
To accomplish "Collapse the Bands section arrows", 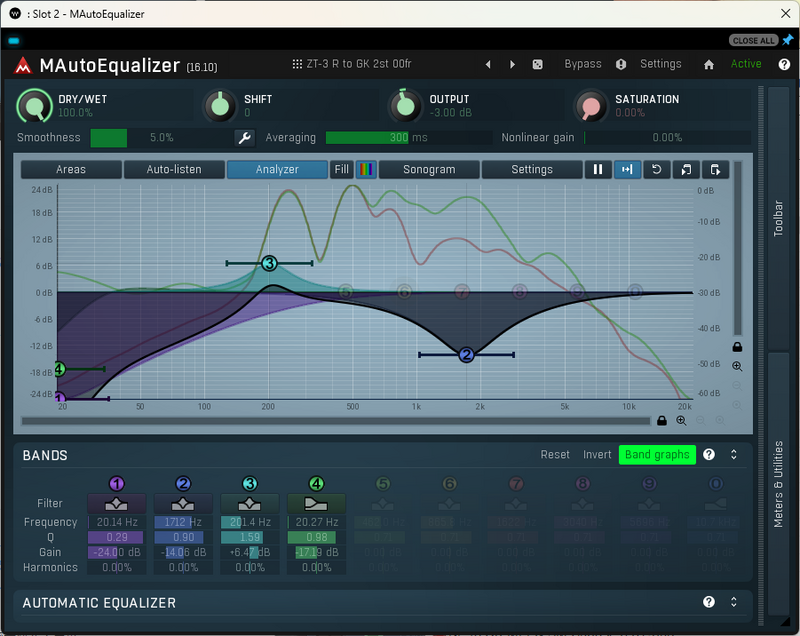I will point(734,454).
